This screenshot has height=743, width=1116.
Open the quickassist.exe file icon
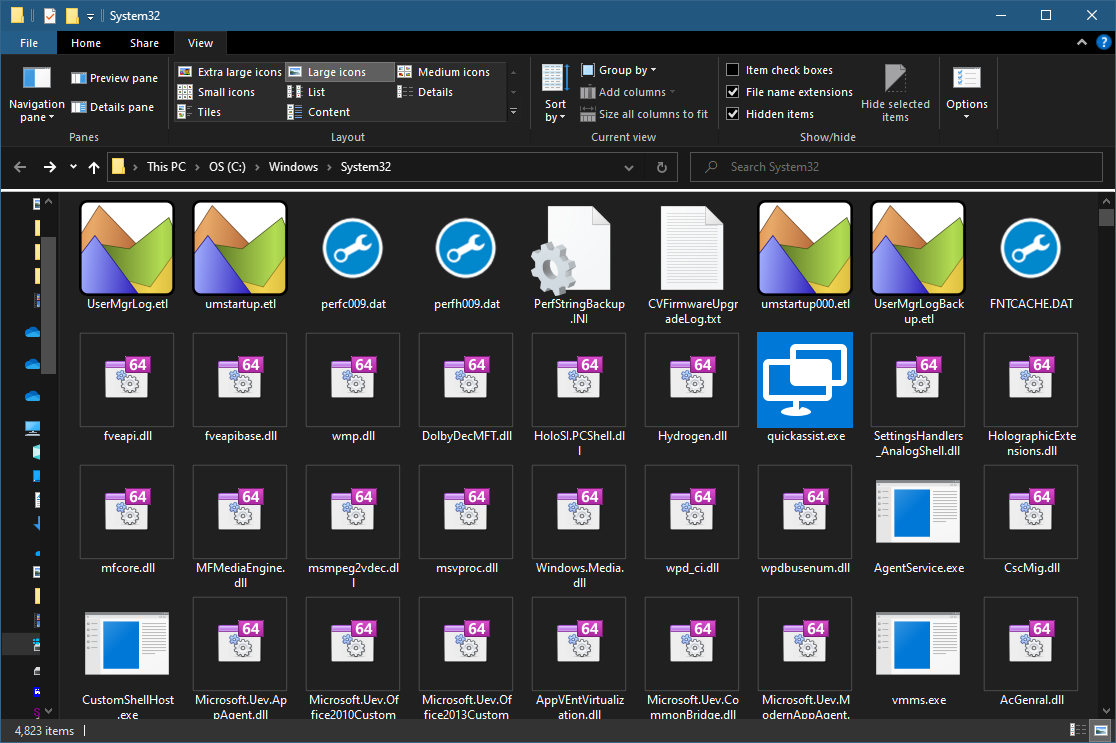(805, 380)
